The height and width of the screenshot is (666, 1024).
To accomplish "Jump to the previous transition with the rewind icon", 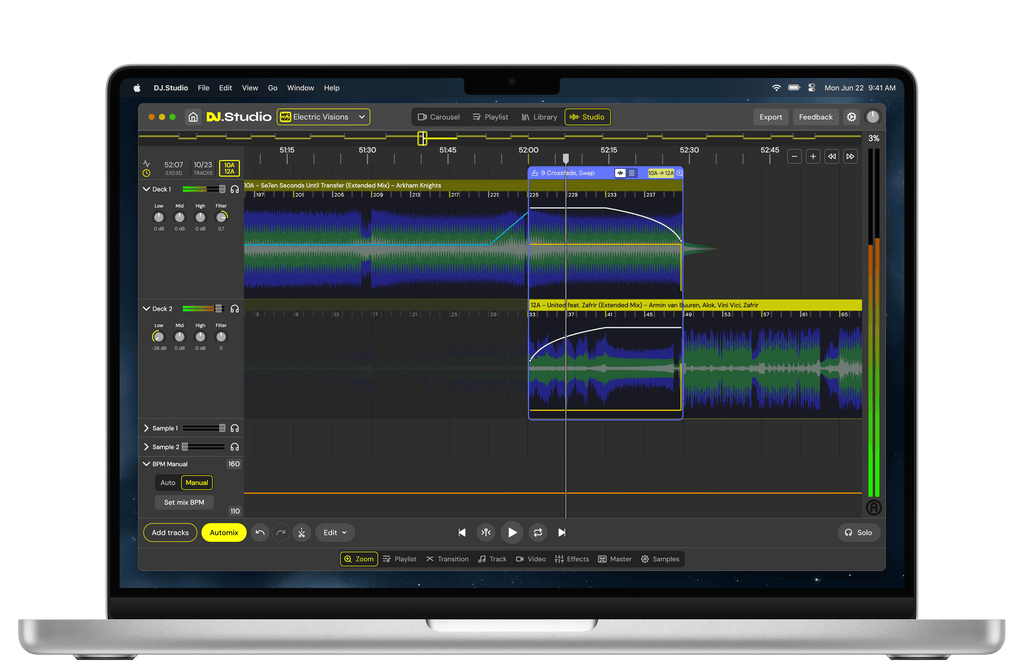I will (831, 156).
